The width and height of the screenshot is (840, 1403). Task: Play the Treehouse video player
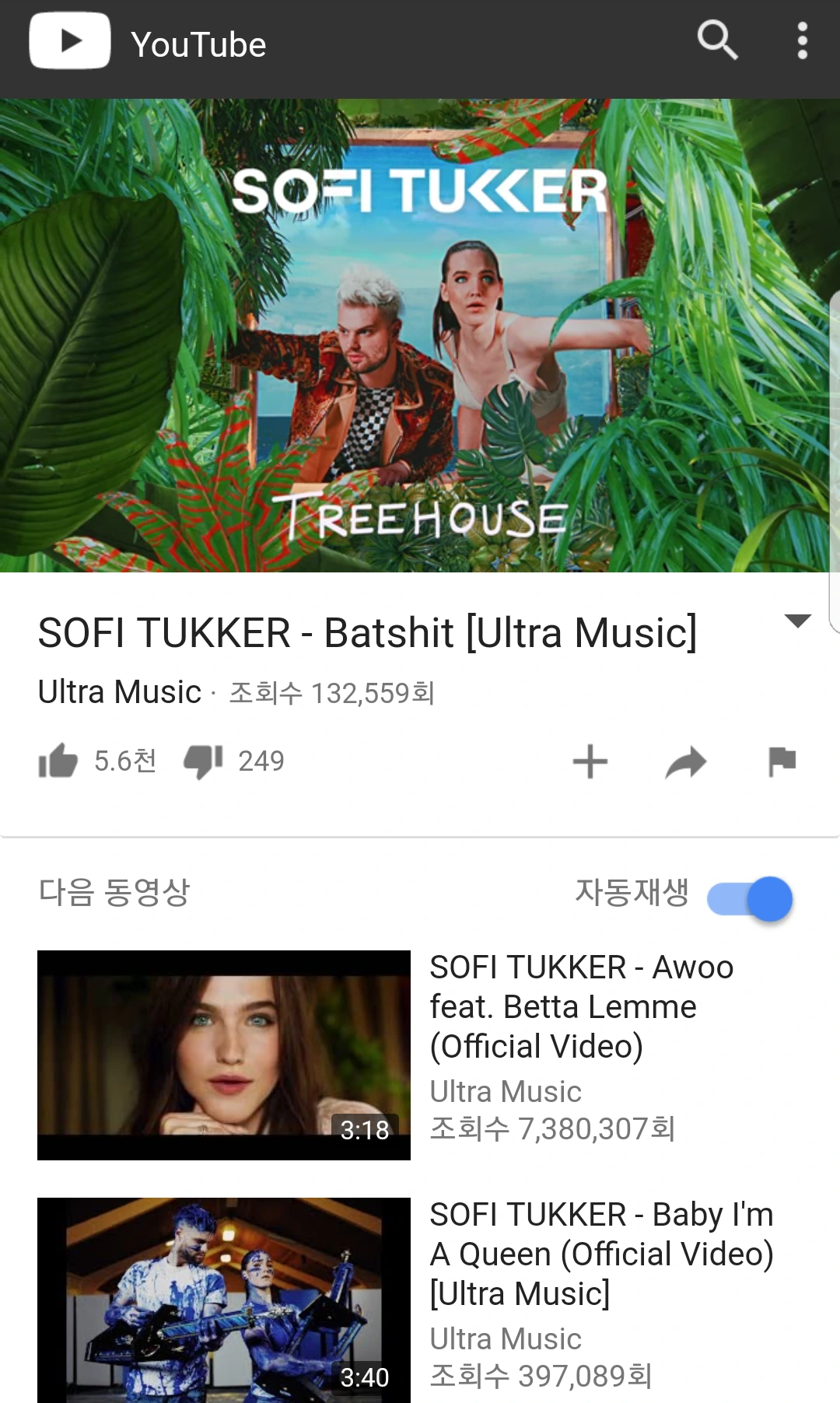click(x=420, y=335)
